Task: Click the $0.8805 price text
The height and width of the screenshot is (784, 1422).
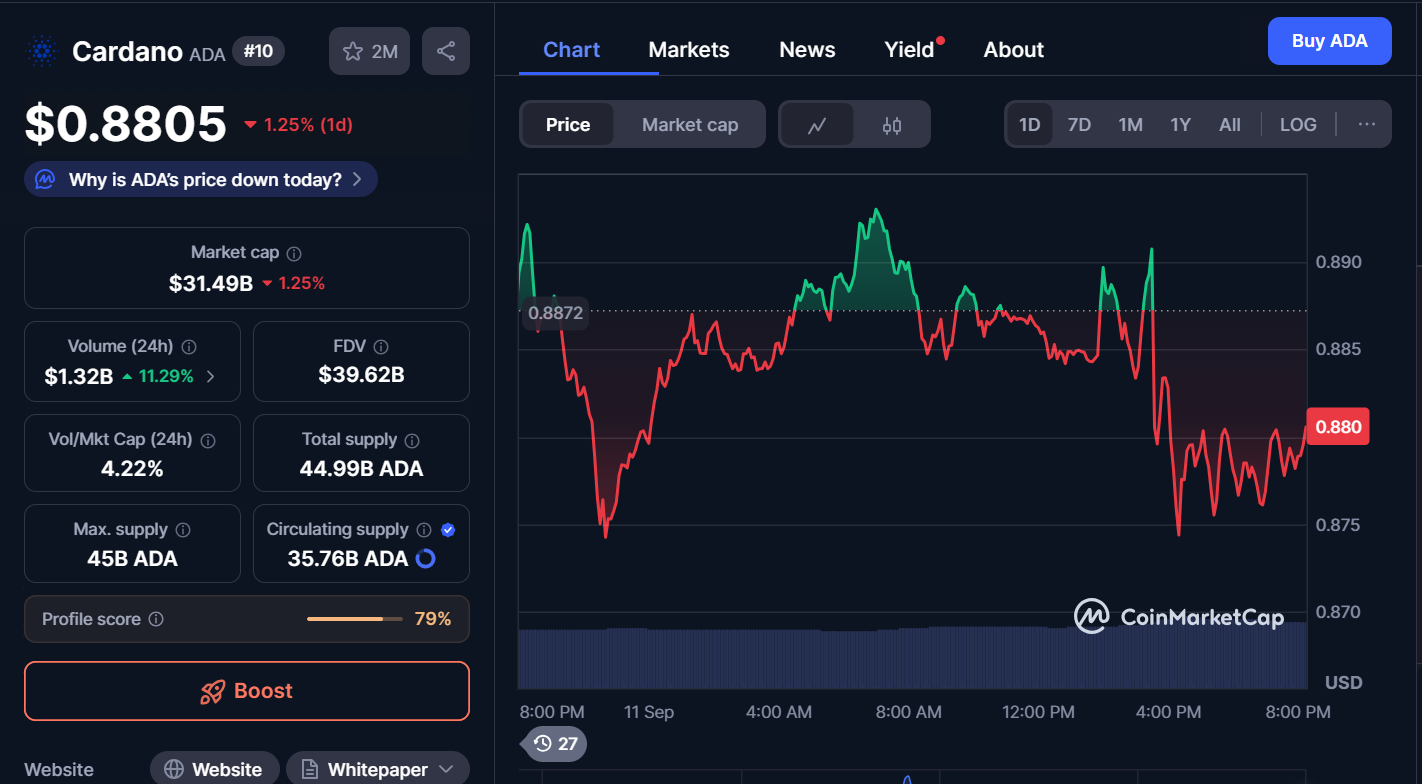Action: tap(126, 124)
